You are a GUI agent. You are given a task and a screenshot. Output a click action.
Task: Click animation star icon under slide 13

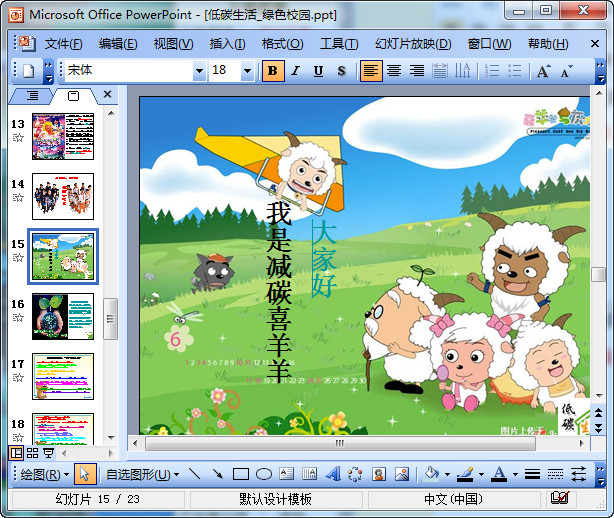(x=18, y=137)
